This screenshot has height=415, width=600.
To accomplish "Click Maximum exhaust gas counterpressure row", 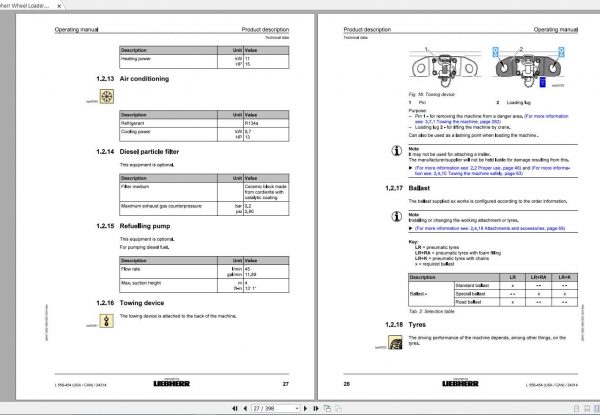I will pyautogui.click(x=204, y=208).
